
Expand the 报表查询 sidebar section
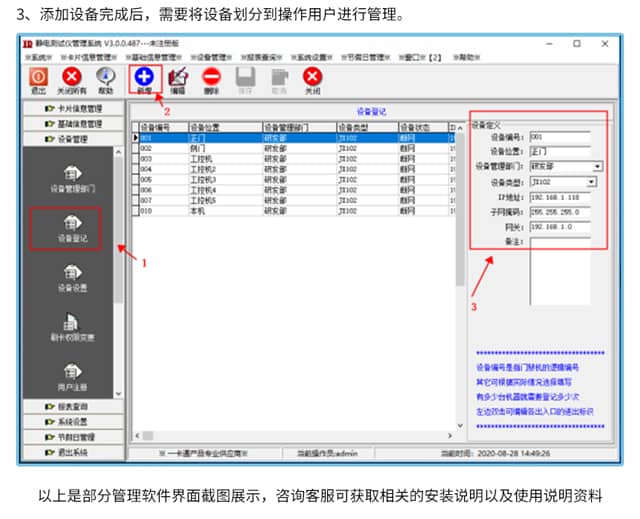[76, 406]
